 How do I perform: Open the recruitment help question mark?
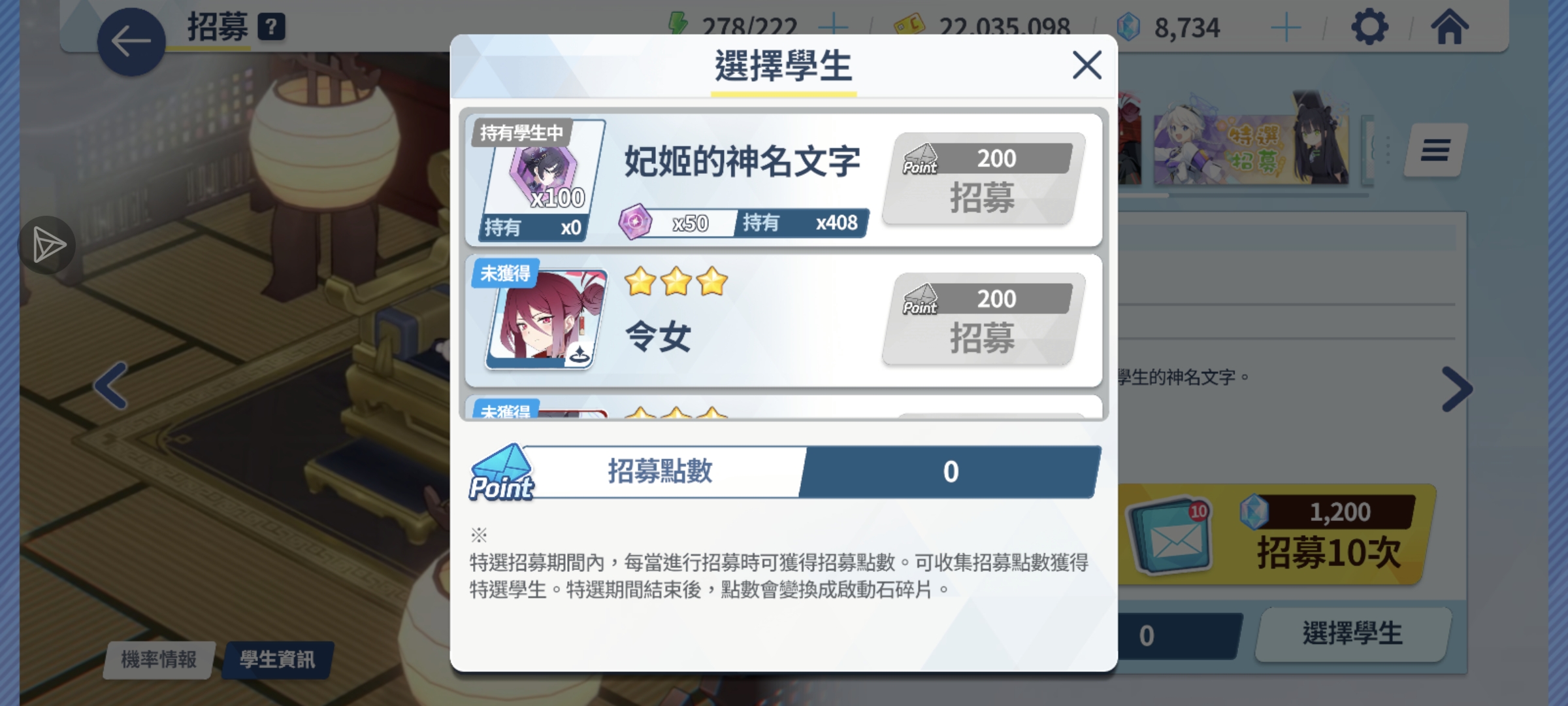tap(271, 27)
